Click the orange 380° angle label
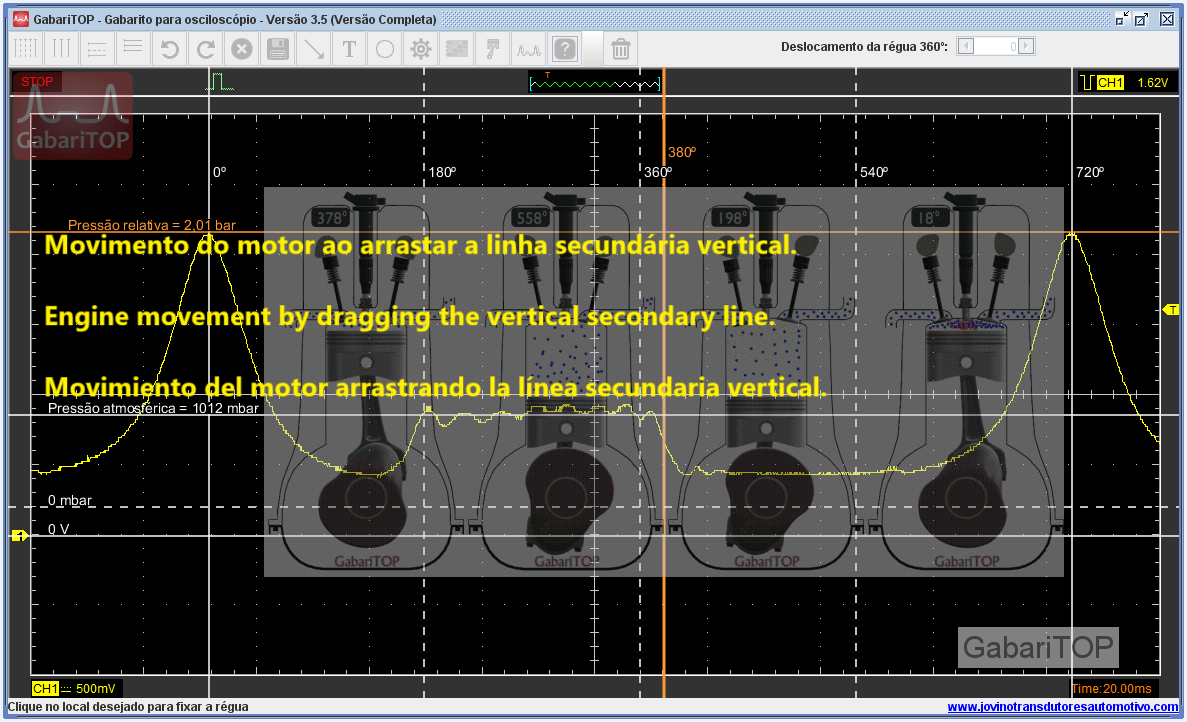 click(681, 152)
